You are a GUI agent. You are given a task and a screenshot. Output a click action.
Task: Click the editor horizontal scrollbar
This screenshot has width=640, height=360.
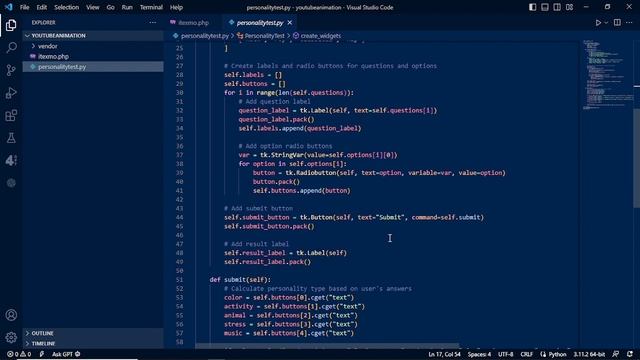click(327, 346)
